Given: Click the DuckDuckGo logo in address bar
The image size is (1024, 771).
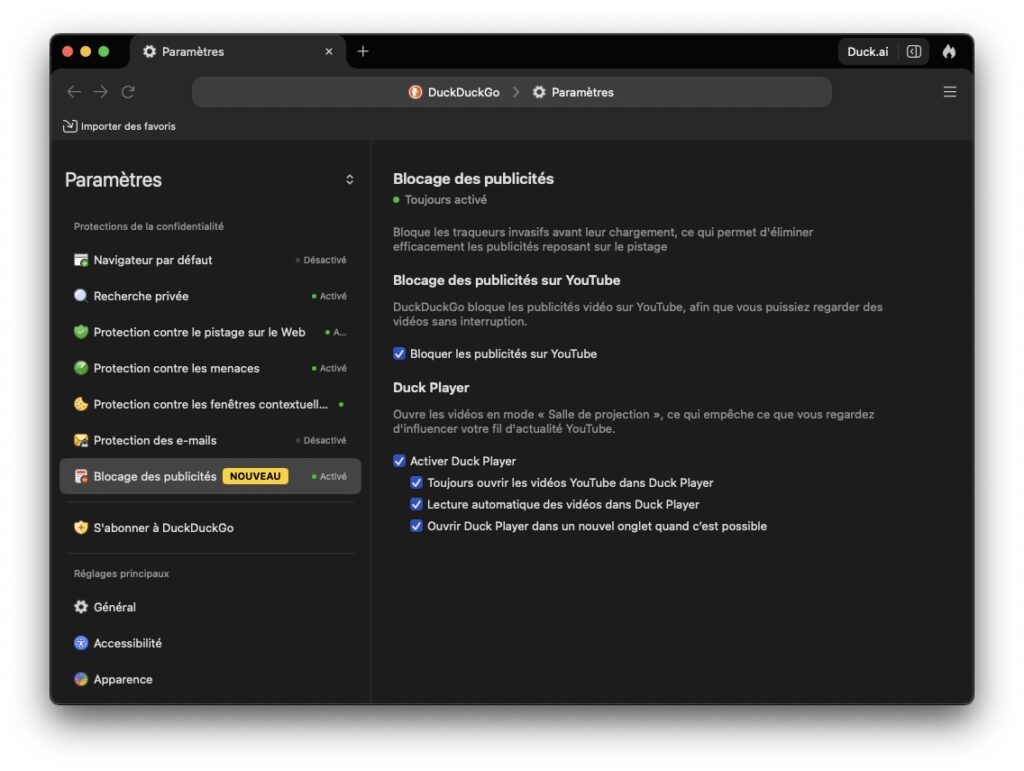Looking at the screenshot, I should (415, 92).
